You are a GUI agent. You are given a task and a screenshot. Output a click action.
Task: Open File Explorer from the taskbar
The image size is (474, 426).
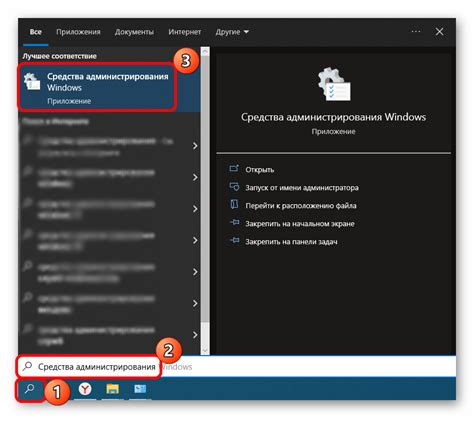112,389
